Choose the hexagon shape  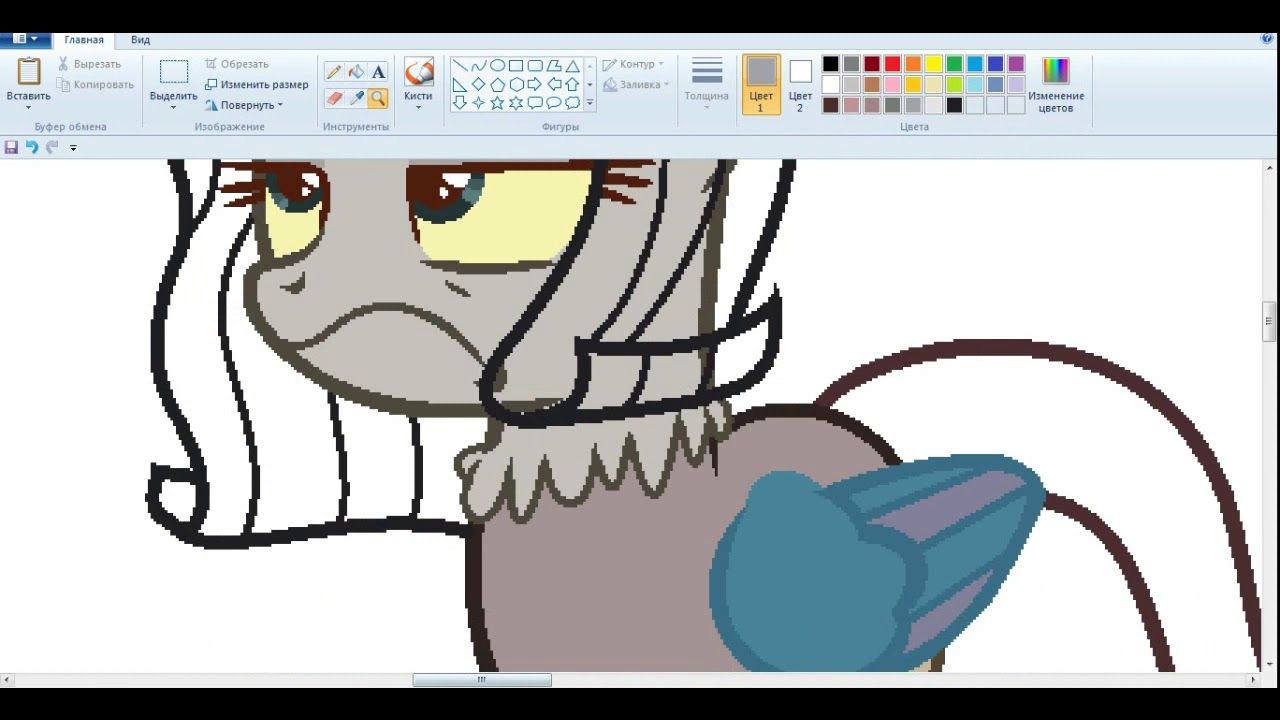coord(516,84)
